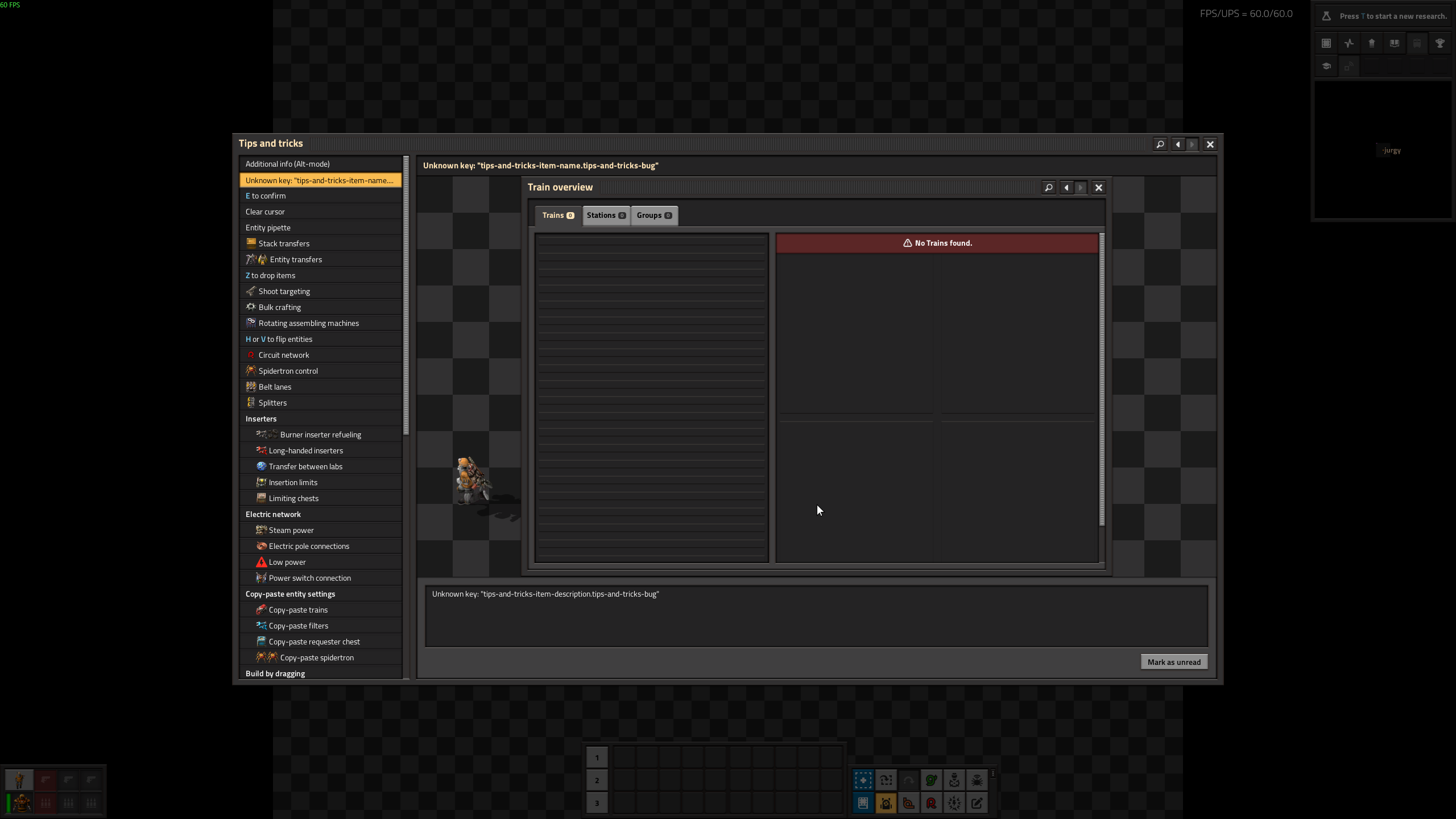Open search in the Tips and tricks title bar
Screen dimensions: 1456x819
point(1160,144)
